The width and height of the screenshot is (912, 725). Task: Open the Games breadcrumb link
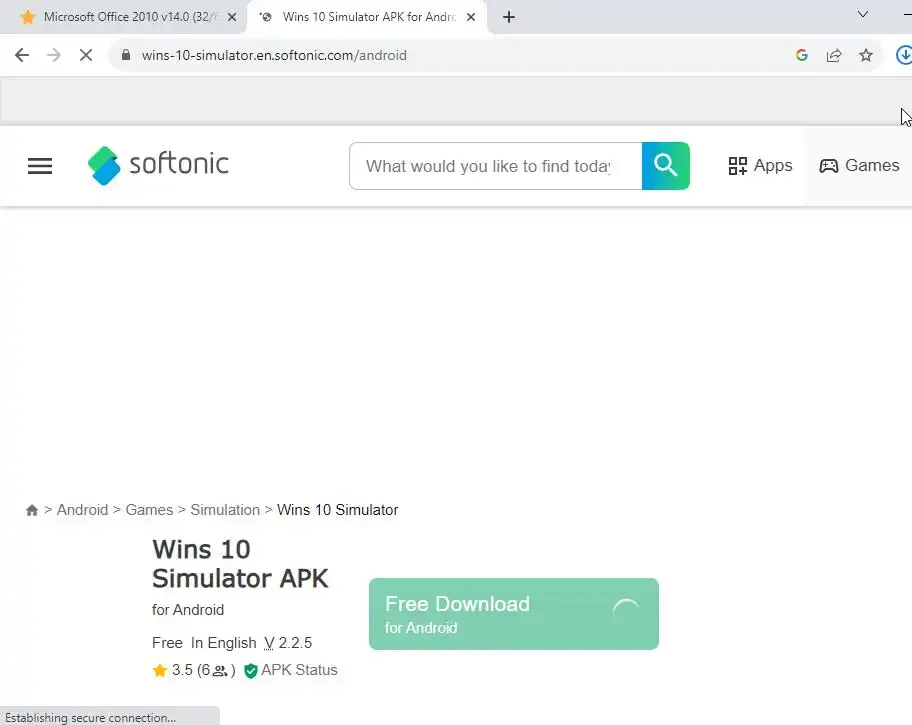click(x=149, y=510)
